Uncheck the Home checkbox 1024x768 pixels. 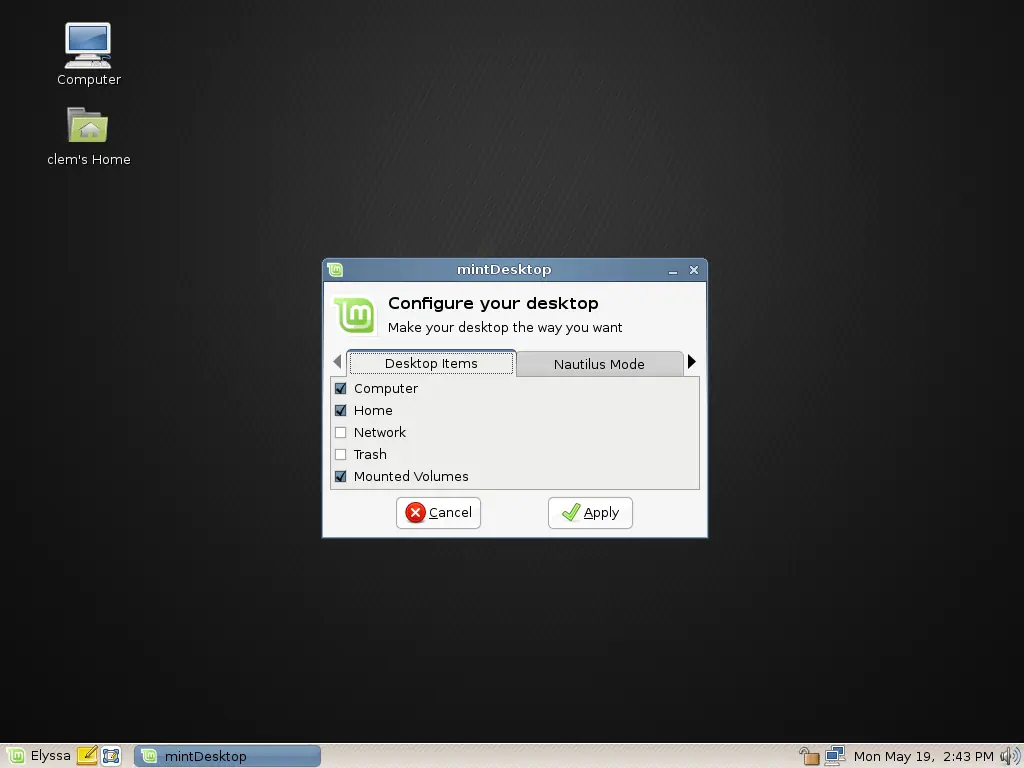(x=340, y=411)
